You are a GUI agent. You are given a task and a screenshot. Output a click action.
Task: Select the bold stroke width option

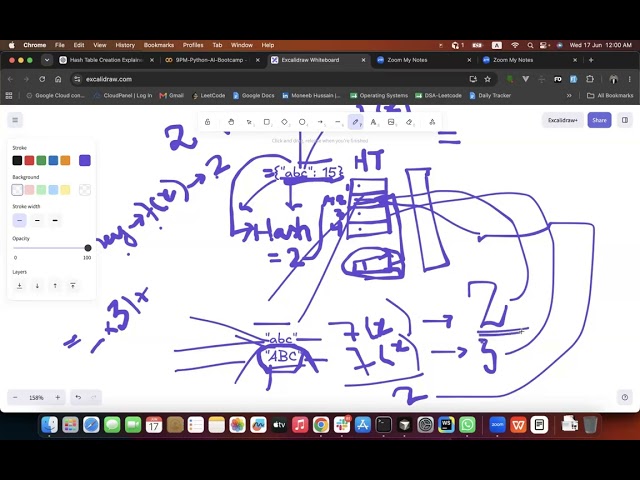click(x=37, y=220)
